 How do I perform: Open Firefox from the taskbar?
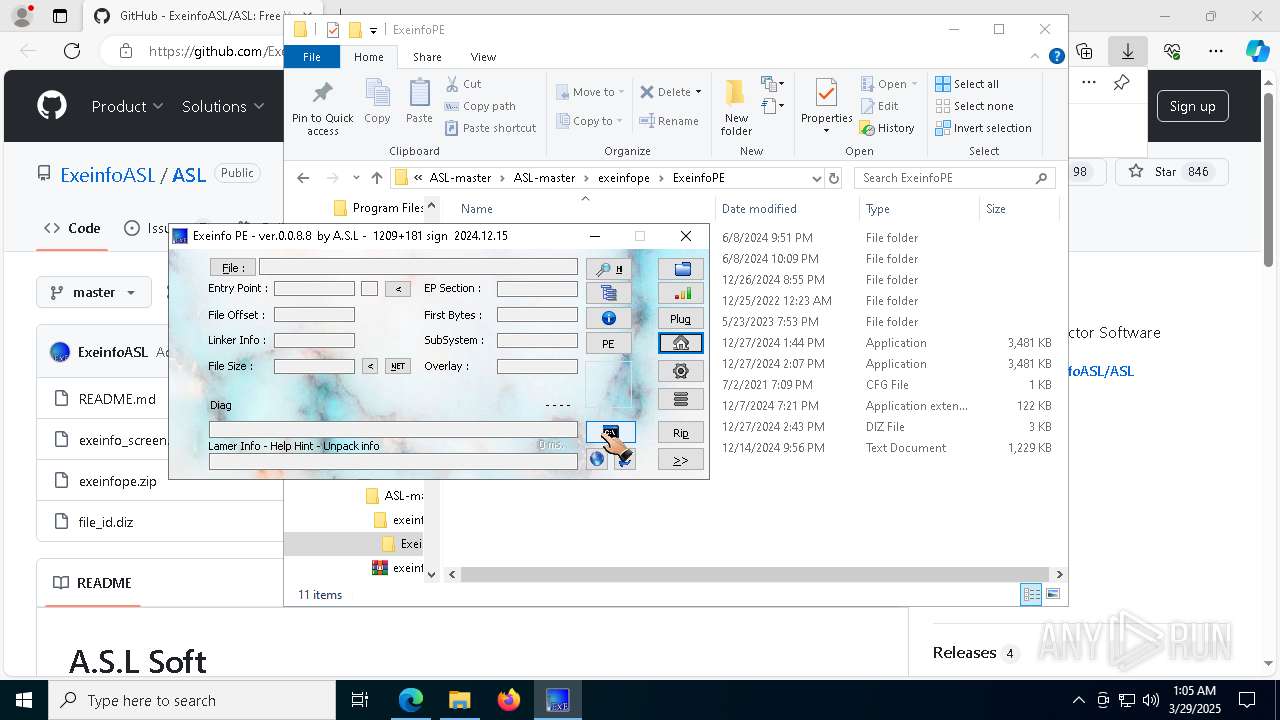click(x=509, y=700)
